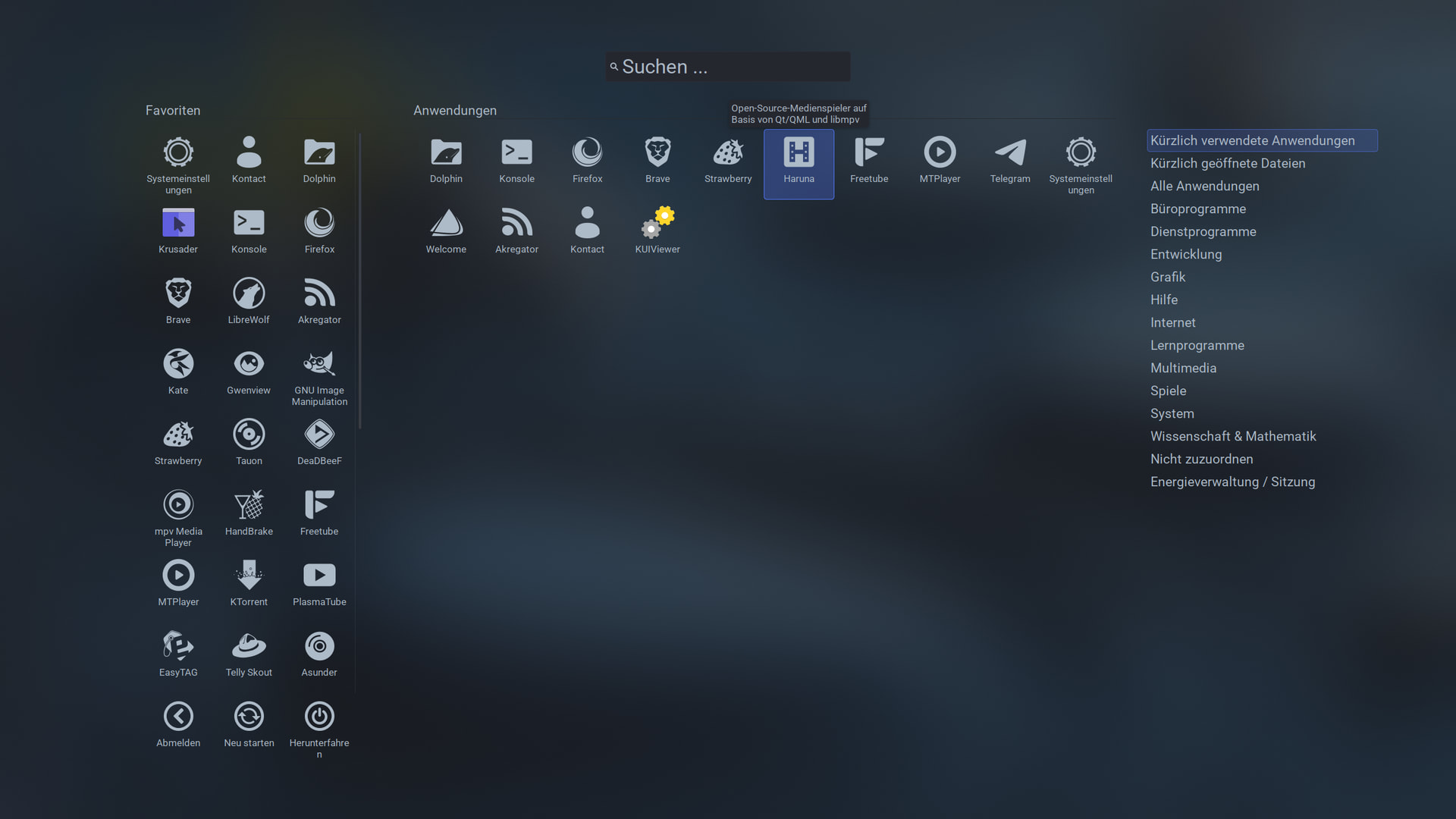Select Energieverwaltung / Sitzung category
The image size is (1456, 819).
1232,482
